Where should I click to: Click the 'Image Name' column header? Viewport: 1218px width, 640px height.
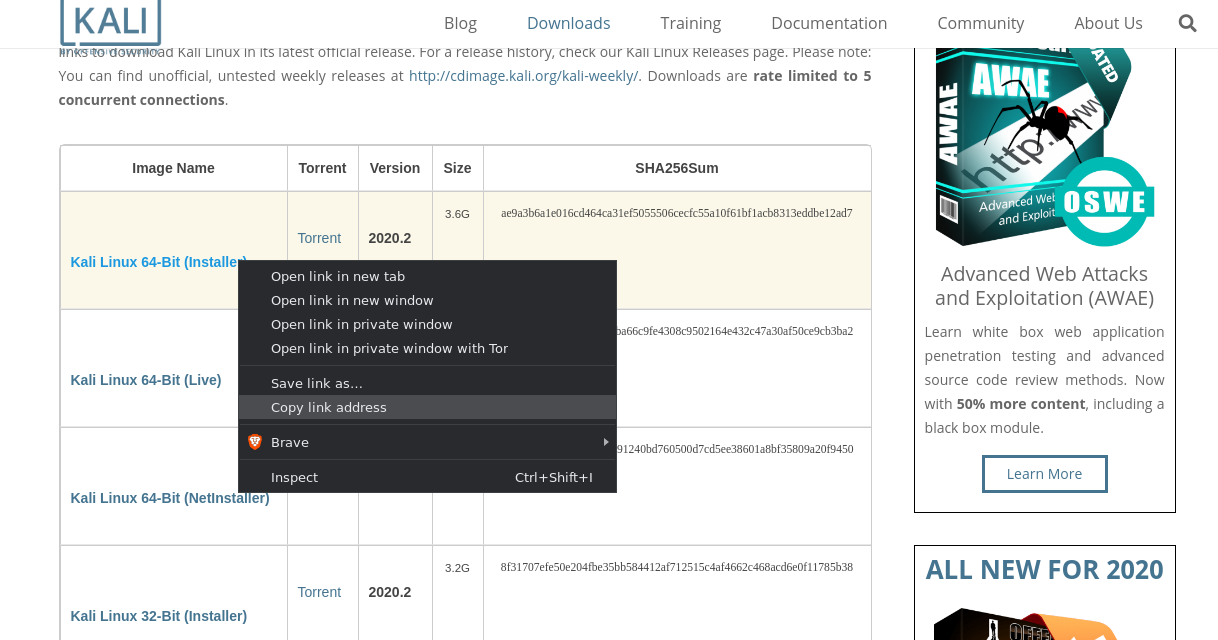[173, 168]
